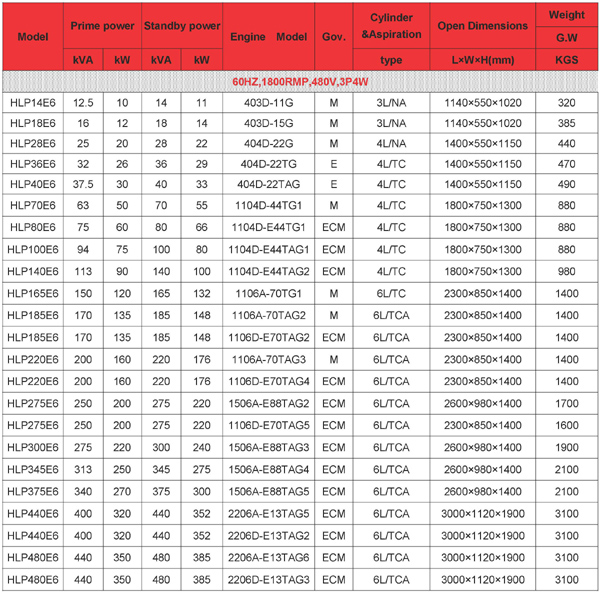Click the "60HZ,1800RMP,480V,3P4W" banner row
This screenshot has width=600, height=594.
[300, 82]
